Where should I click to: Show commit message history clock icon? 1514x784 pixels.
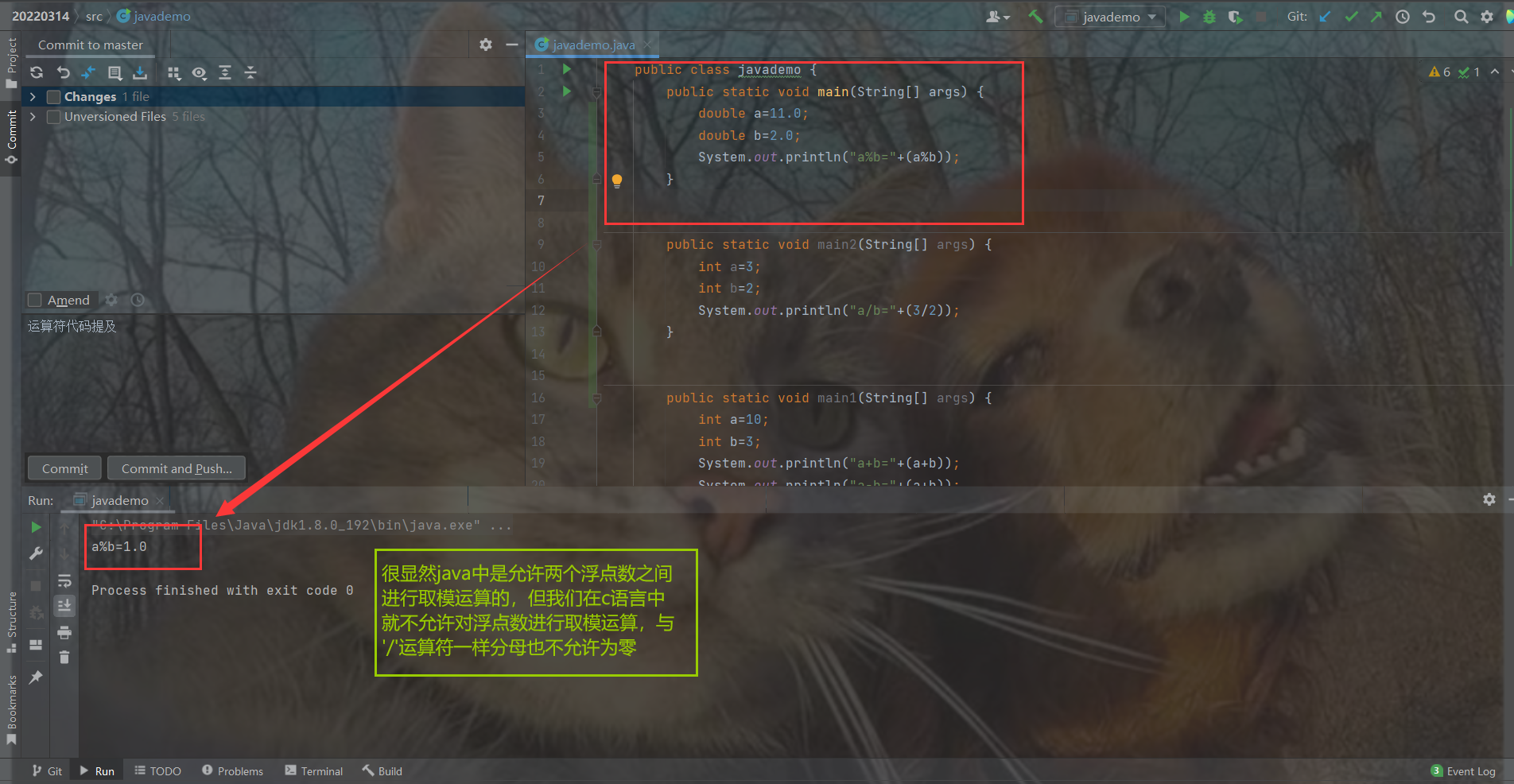[x=138, y=300]
